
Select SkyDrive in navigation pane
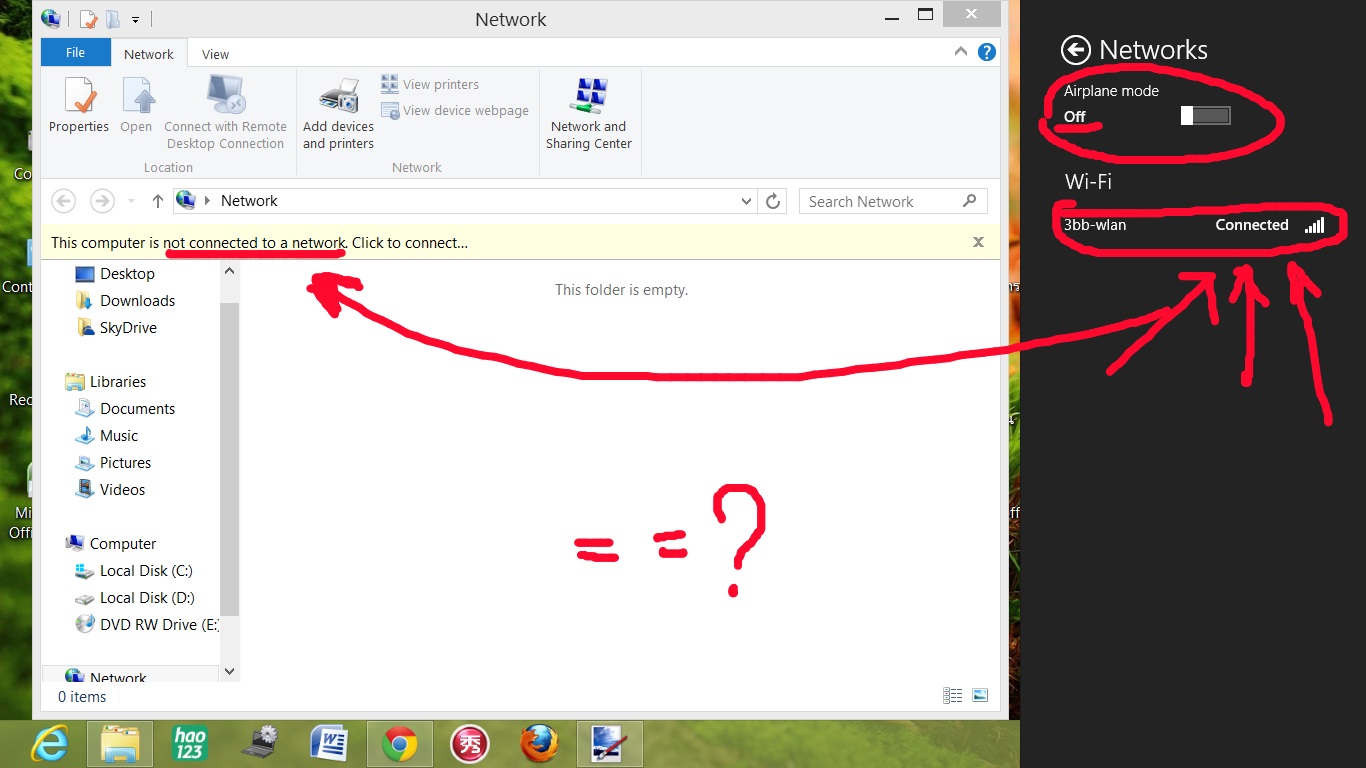(117, 328)
